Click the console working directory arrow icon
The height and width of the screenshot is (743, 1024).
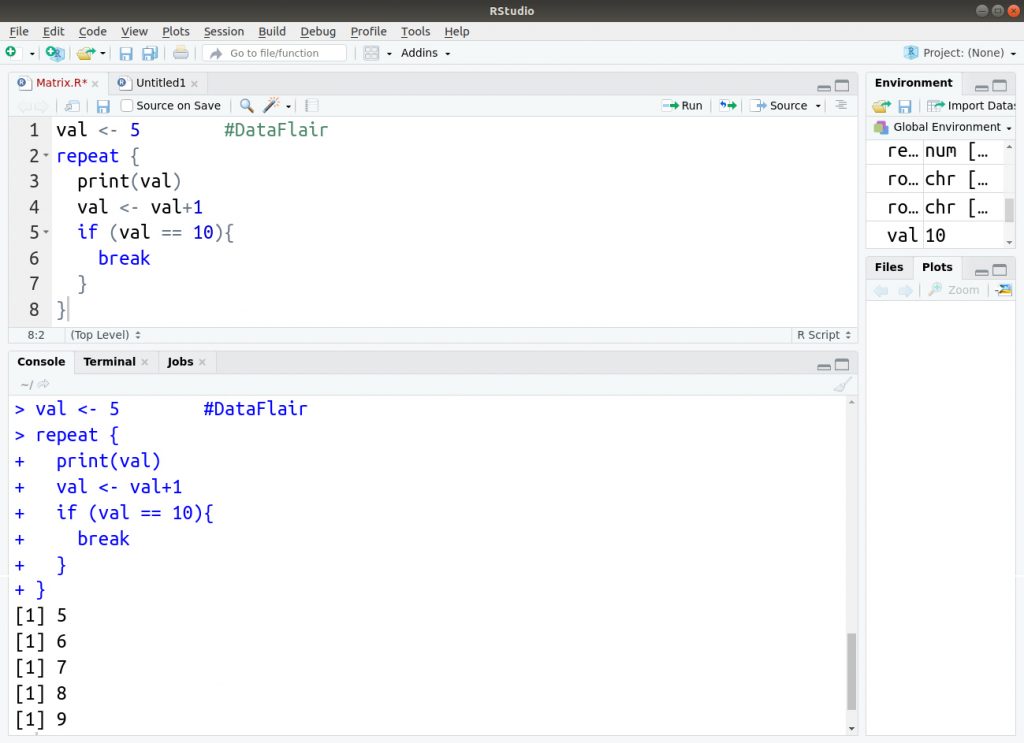click(44, 385)
